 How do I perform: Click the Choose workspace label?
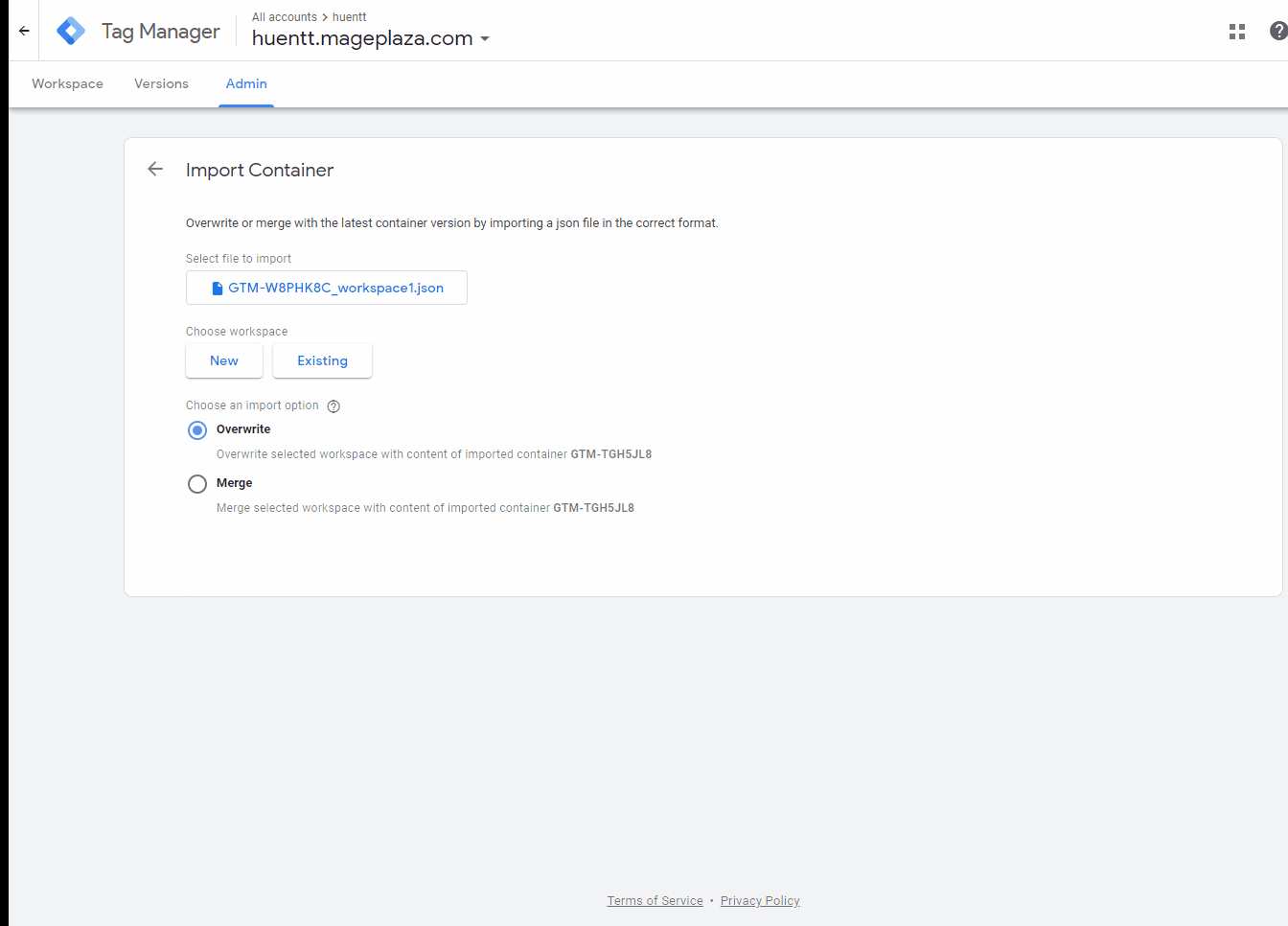[x=237, y=332]
